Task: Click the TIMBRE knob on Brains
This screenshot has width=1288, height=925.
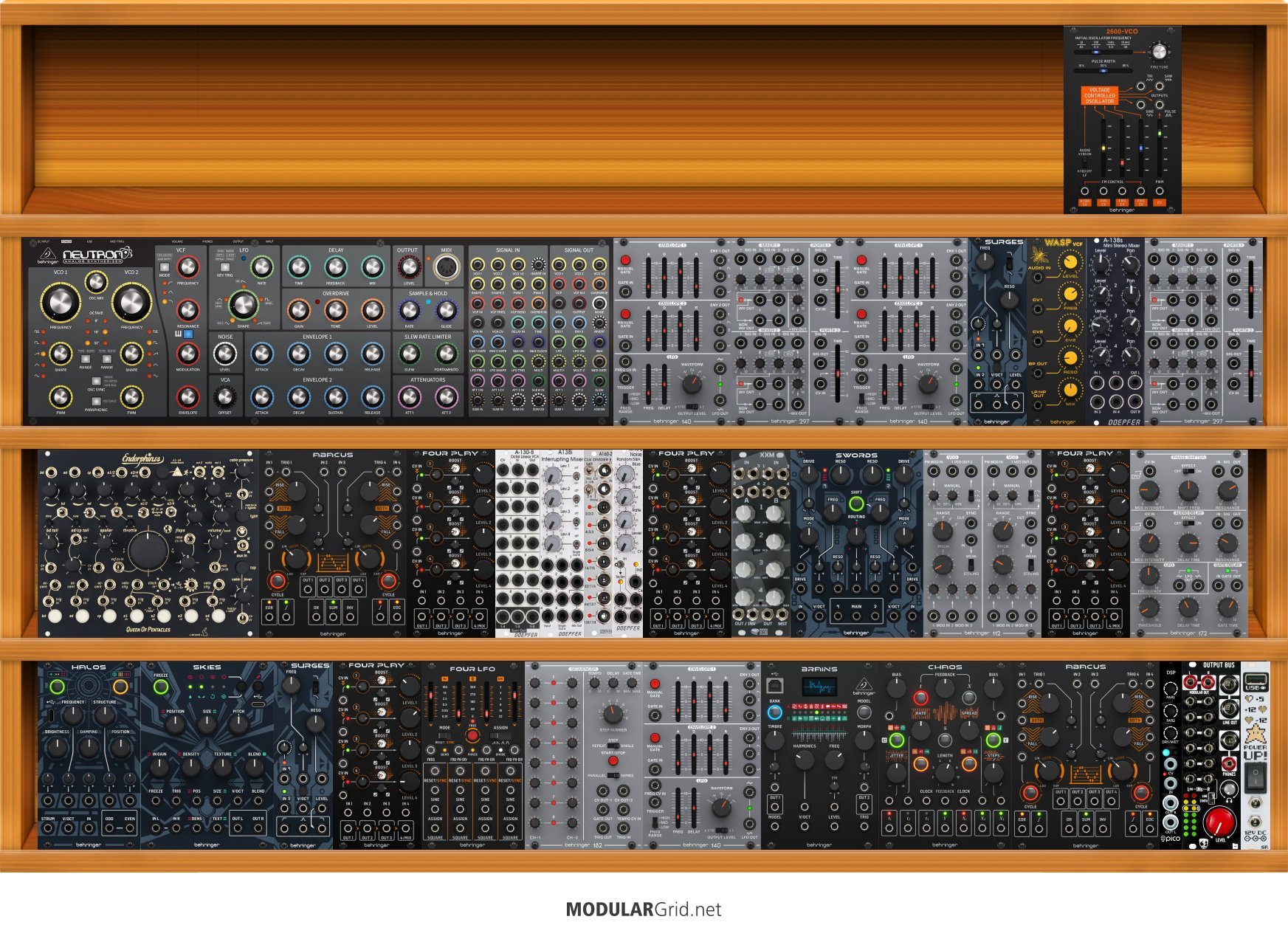Action: click(775, 742)
